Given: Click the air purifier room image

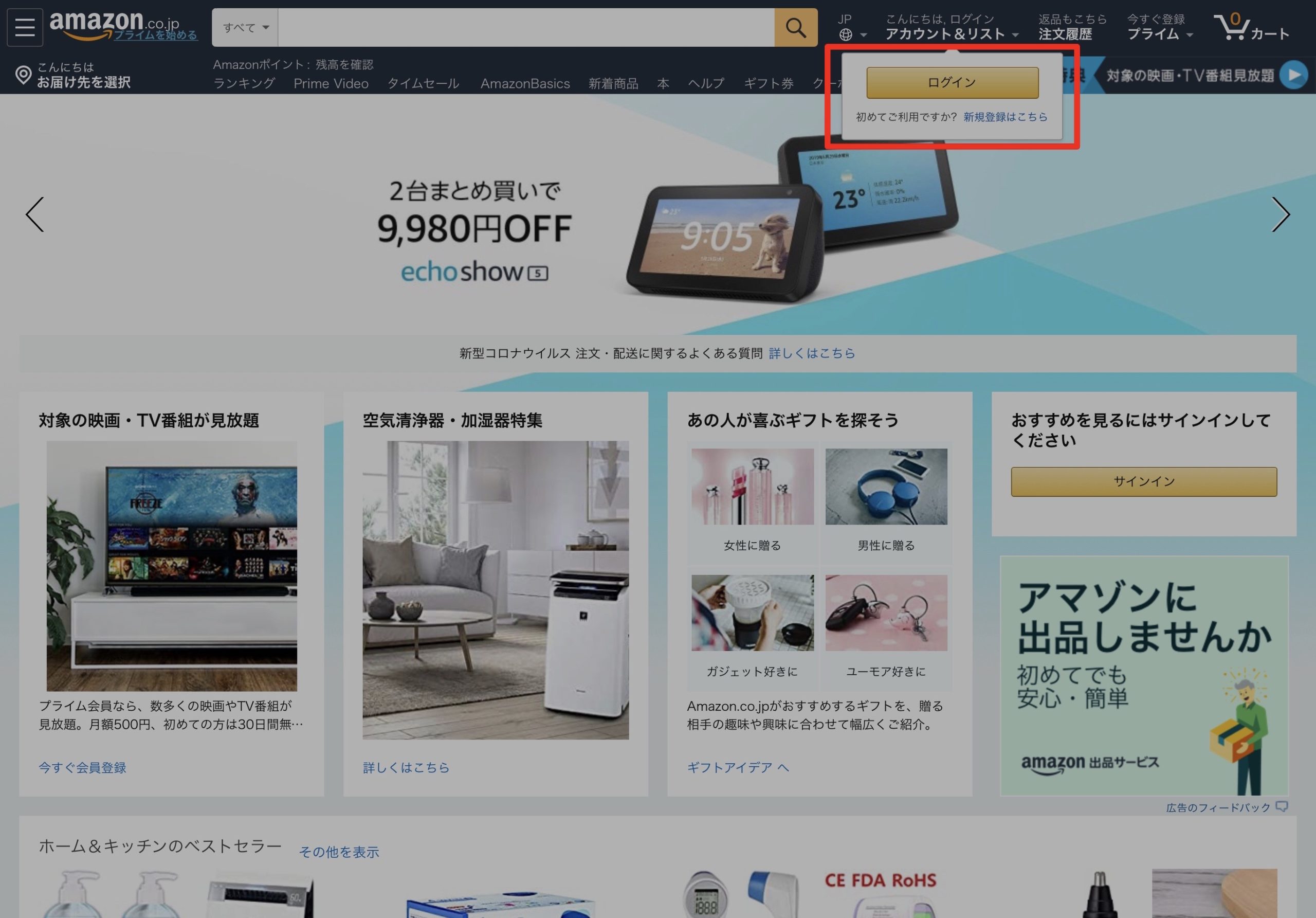Looking at the screenshot, I should coord(496,590).
